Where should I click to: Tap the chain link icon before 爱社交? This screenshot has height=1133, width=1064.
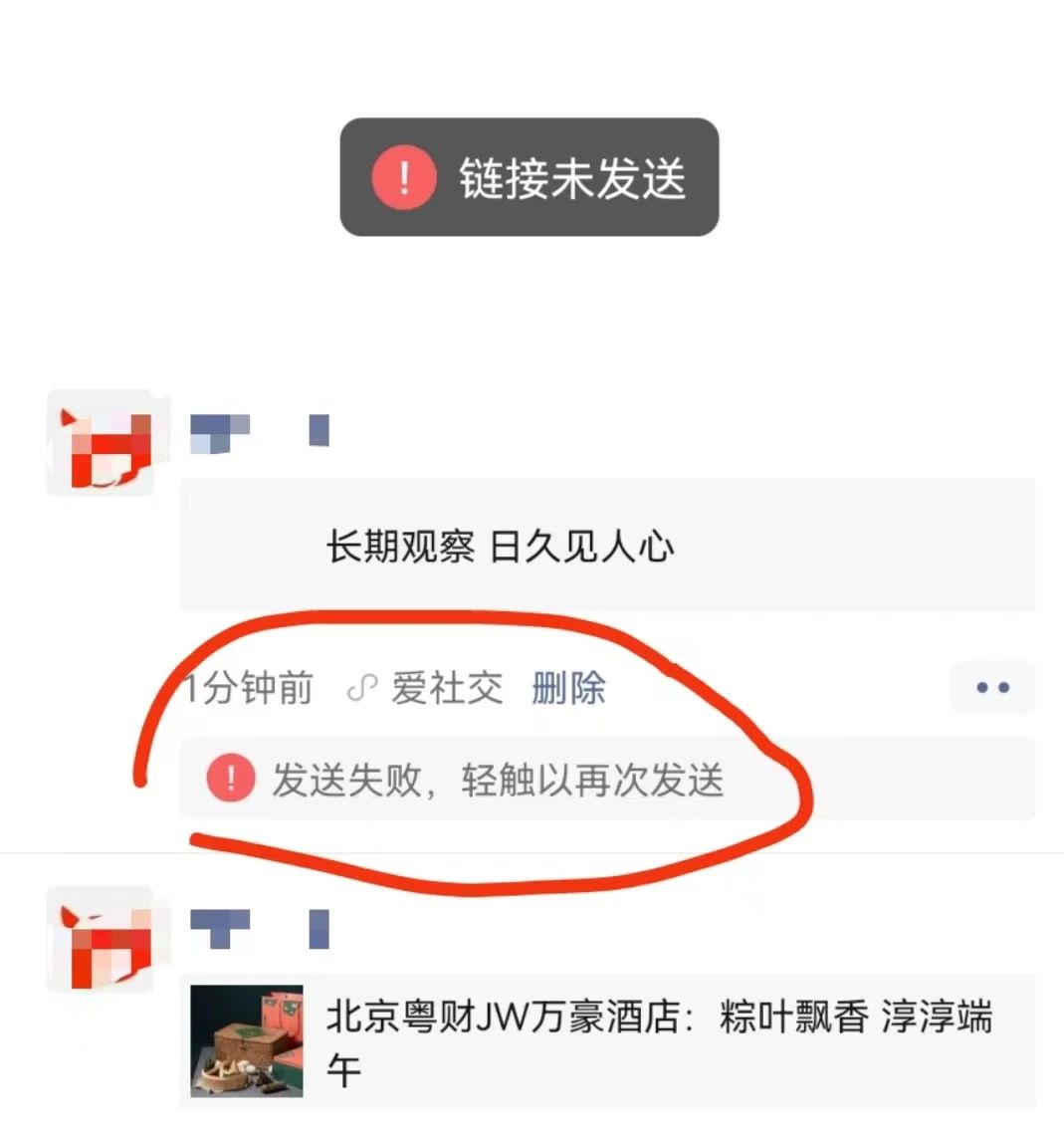[362, 688]
